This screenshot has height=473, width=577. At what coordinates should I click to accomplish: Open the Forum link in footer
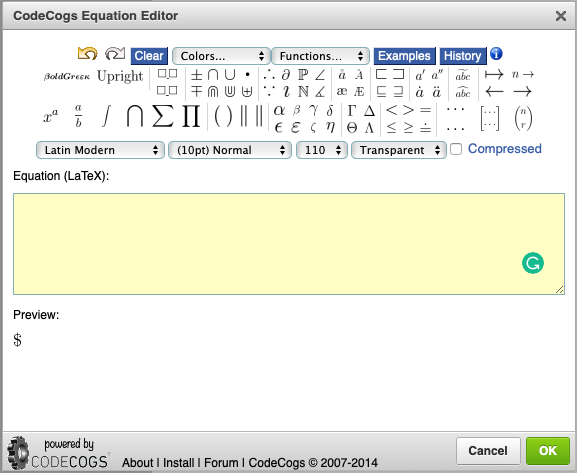point(221,462)
